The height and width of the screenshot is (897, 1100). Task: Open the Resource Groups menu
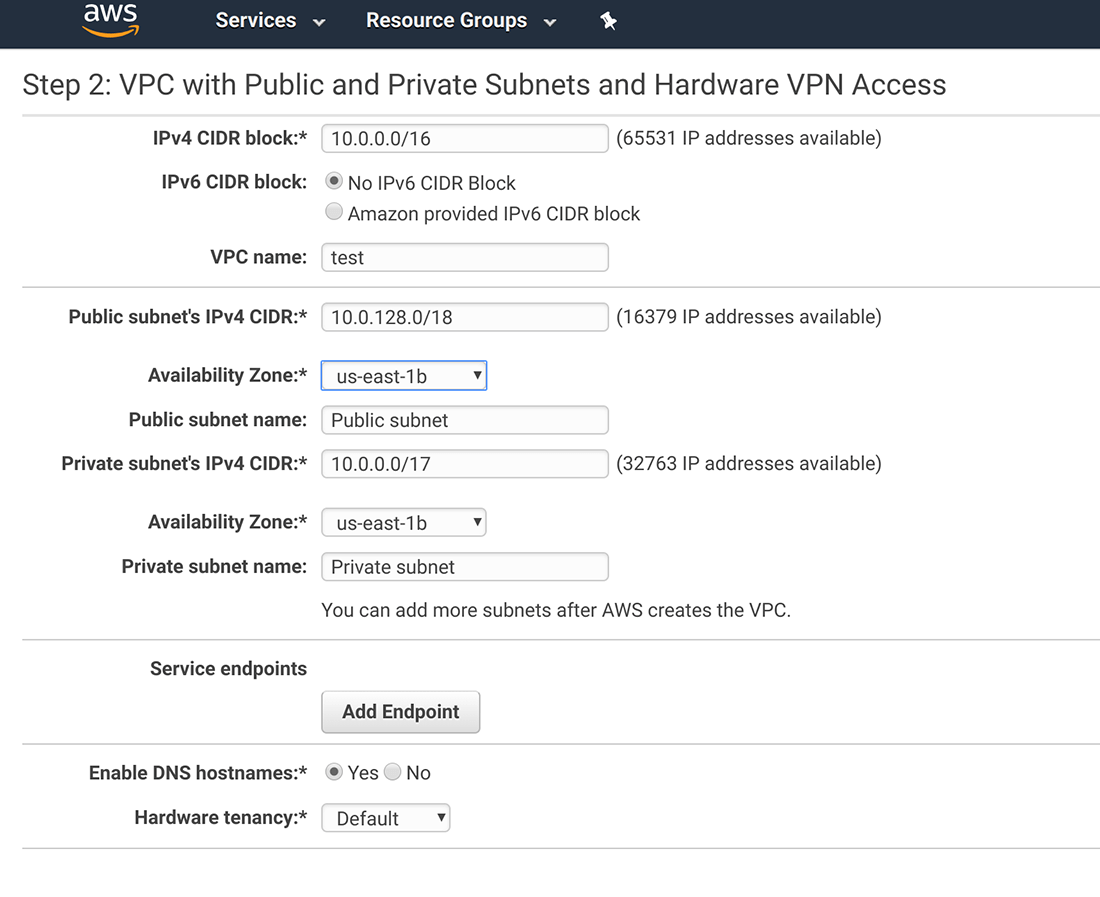pos(446,20)
